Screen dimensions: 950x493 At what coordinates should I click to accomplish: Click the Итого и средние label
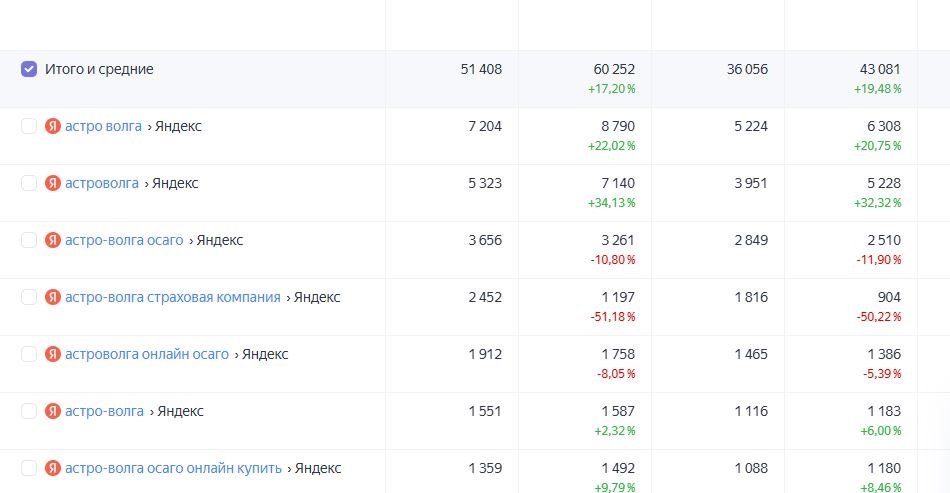(99, 69)
